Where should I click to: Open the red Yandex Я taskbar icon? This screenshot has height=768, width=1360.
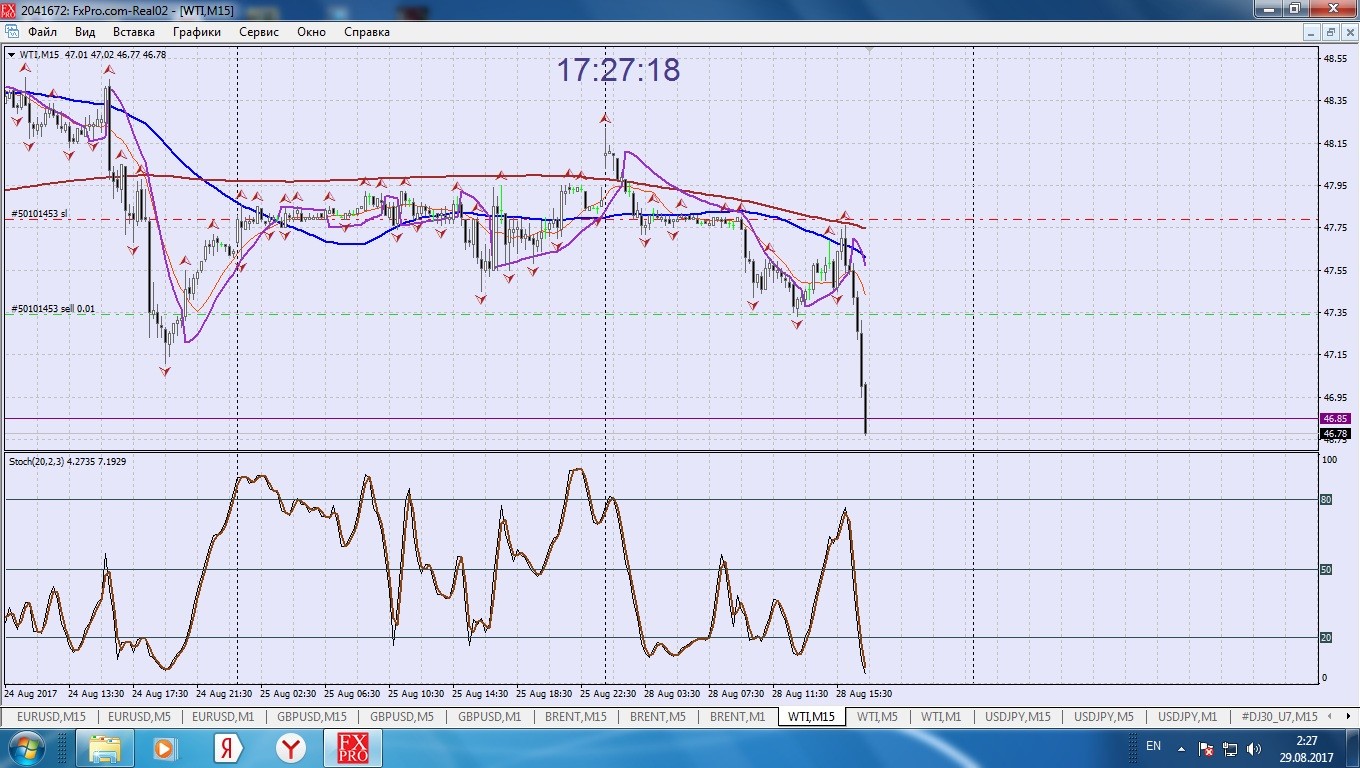tap(228, 748)
